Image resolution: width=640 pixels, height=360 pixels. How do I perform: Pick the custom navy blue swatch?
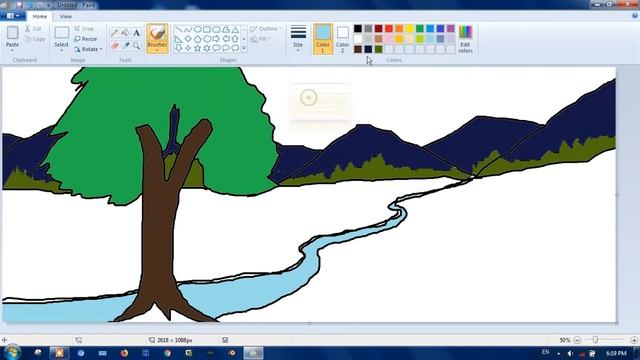click(x=368, y=49)
